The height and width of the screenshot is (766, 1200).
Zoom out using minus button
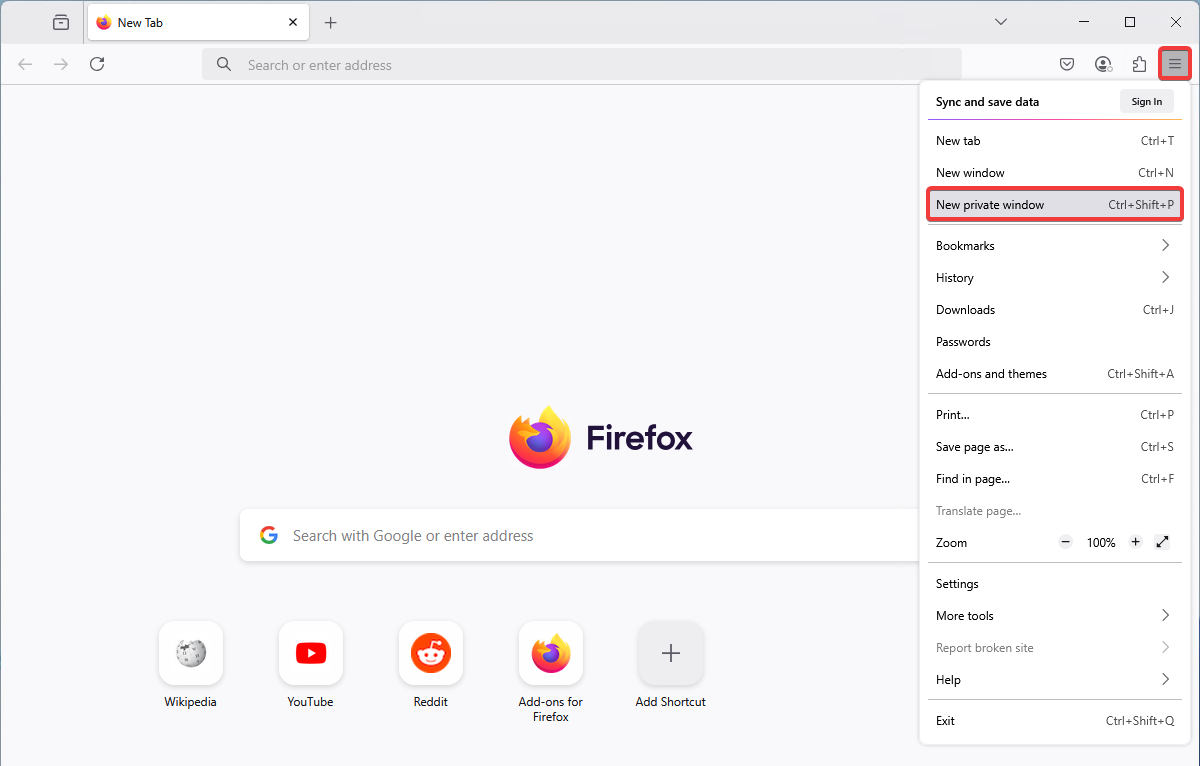click(1066, 542)
